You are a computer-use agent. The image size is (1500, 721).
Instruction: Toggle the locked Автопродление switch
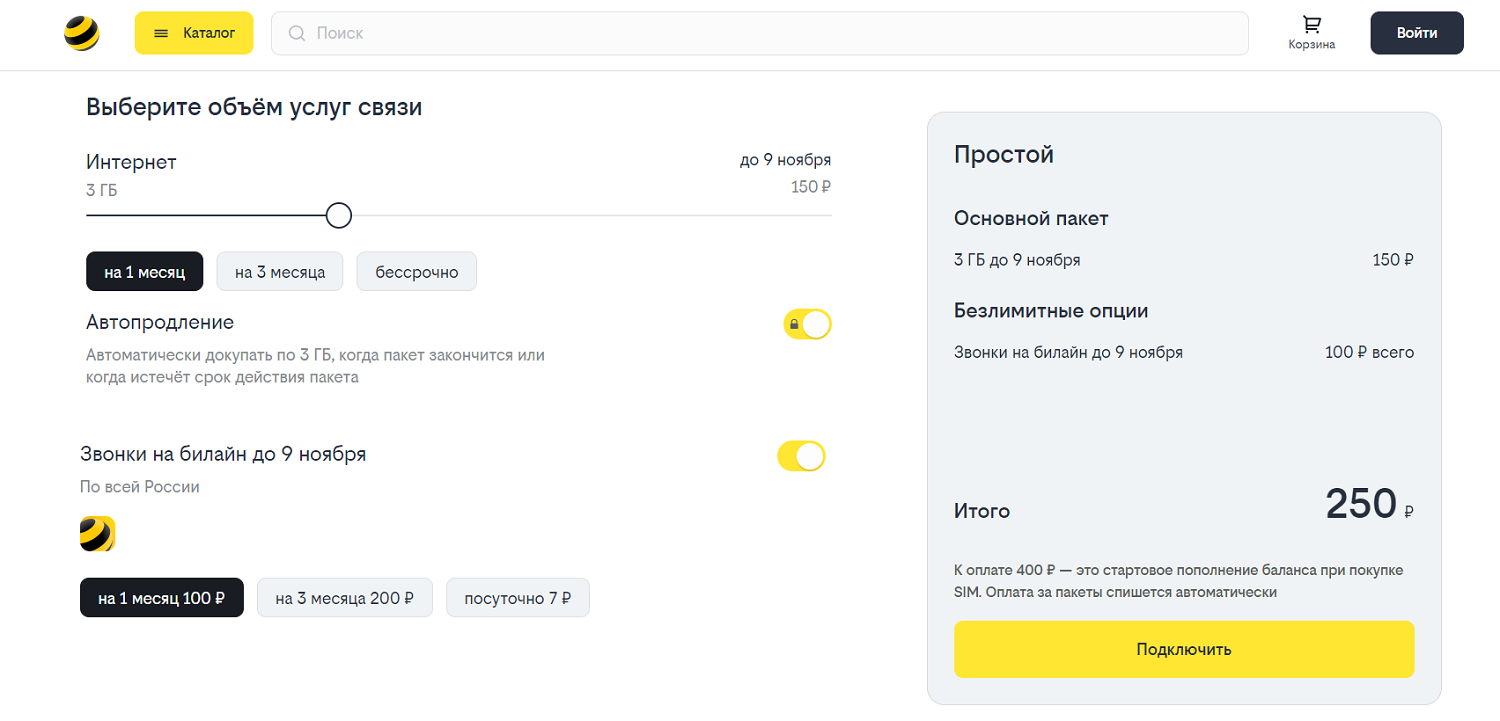pos(807,325)
